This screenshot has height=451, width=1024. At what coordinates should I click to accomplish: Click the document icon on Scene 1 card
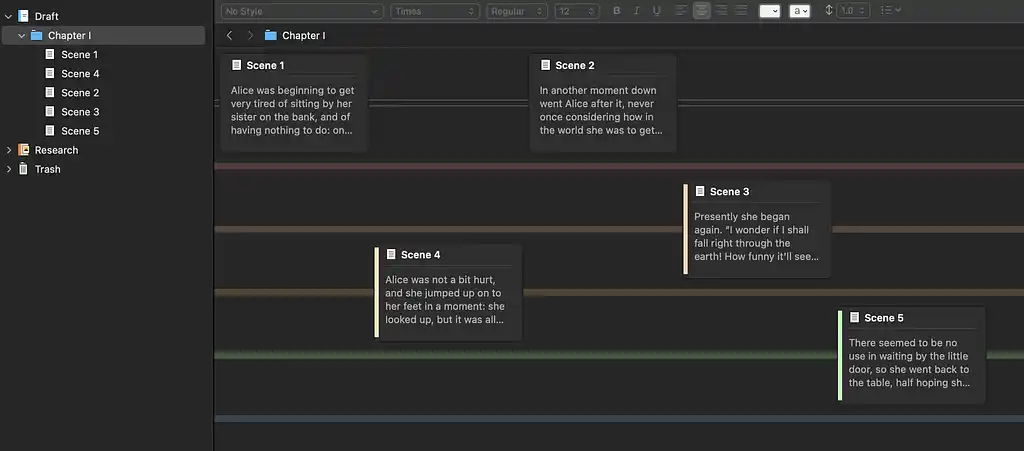[236, 65]
